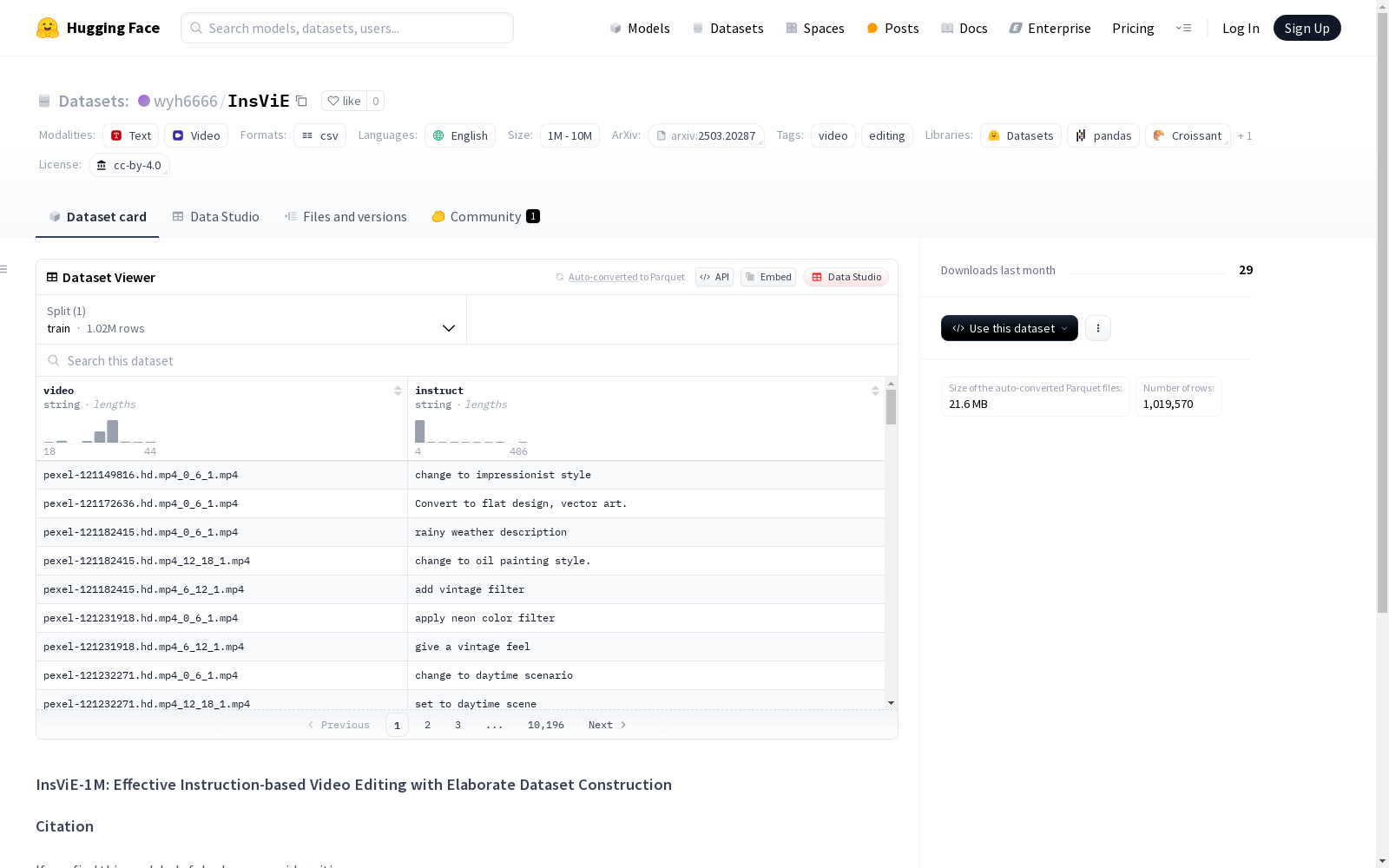Select the video tag

tap(833, 135)
